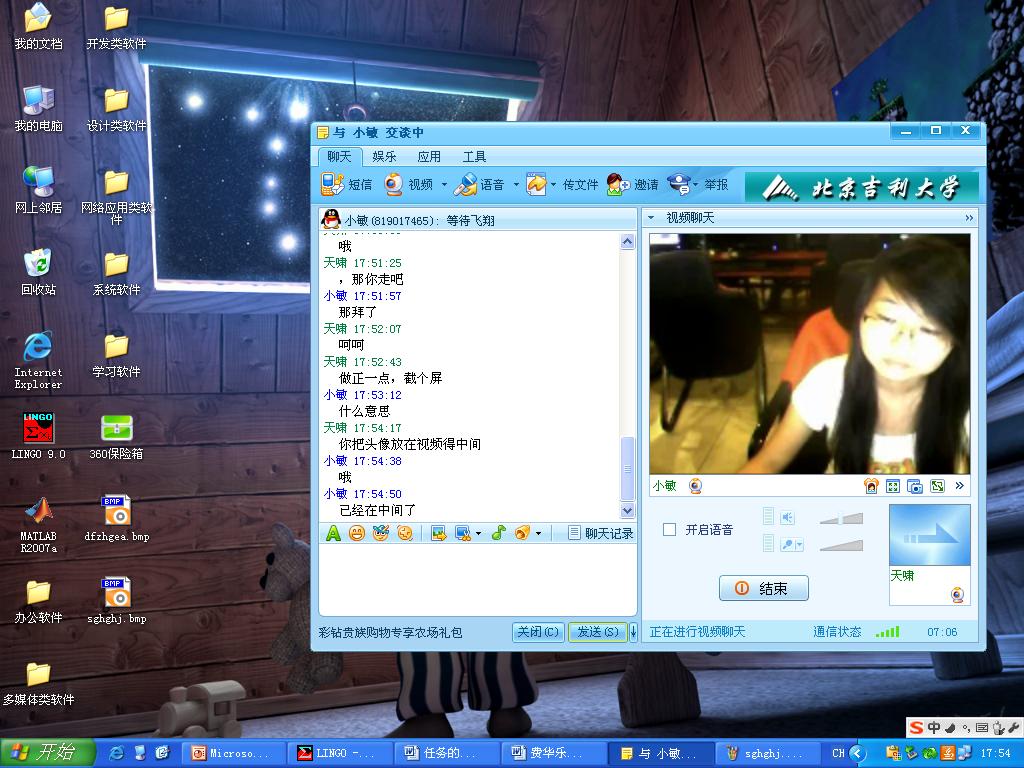Open magic emoticon icon
1024x768 pixels.
click(381, 534)
